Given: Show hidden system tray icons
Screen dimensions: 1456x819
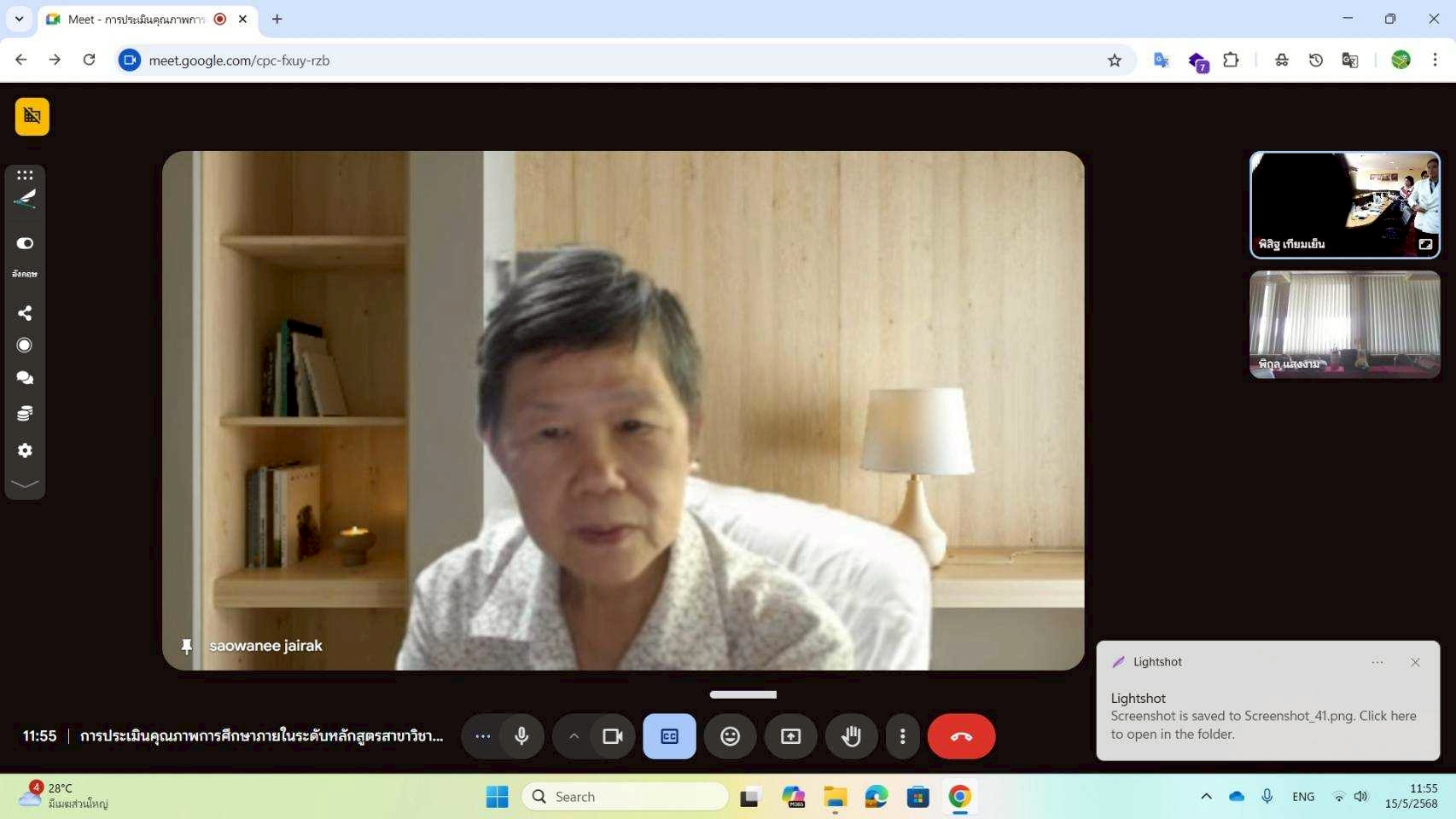Looking at the screenshot, I should click(x=1206, y=796).
